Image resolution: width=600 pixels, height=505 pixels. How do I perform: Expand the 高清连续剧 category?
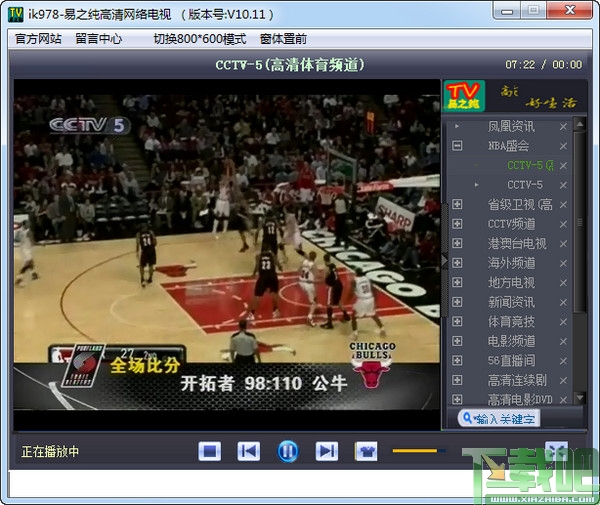pyautogui.click(x=457, y=380)
